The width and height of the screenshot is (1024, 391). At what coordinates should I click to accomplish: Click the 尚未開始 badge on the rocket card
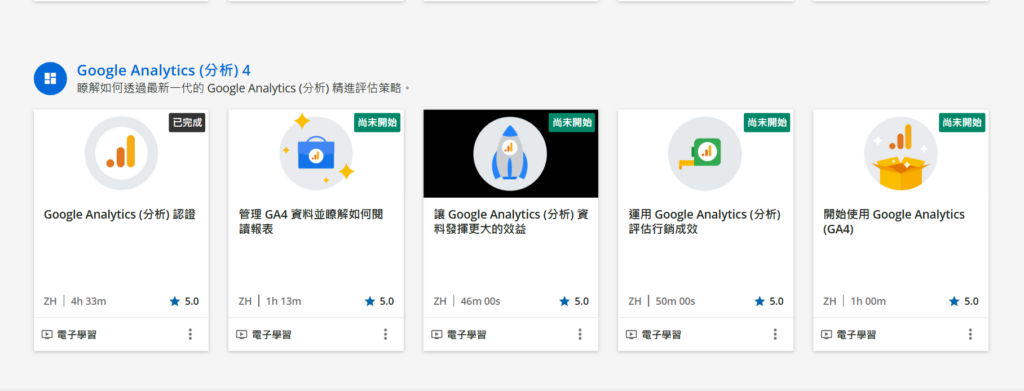(572, 122)
